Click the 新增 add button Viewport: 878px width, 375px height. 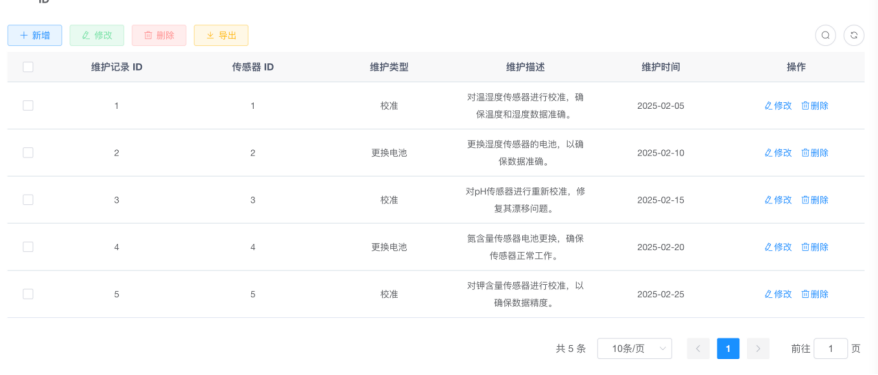pyautogui.click(x=35, y=35)
